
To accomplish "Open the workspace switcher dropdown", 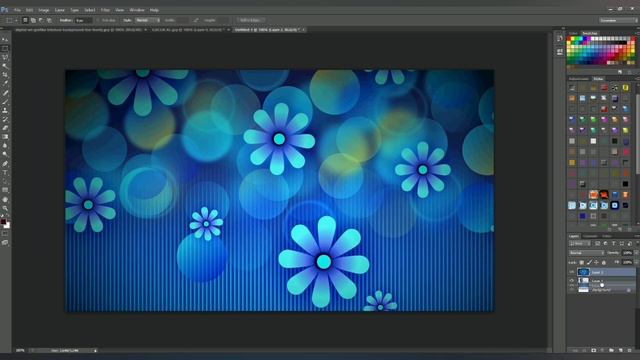I will pos(618,20).
